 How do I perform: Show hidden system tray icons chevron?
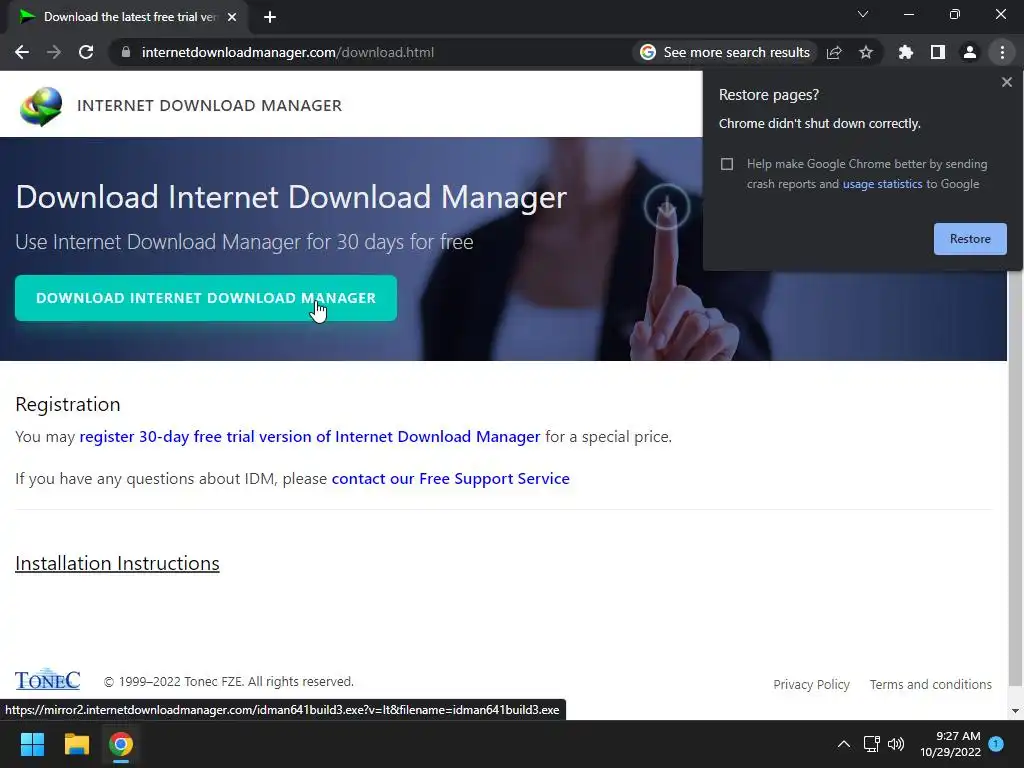844,744
